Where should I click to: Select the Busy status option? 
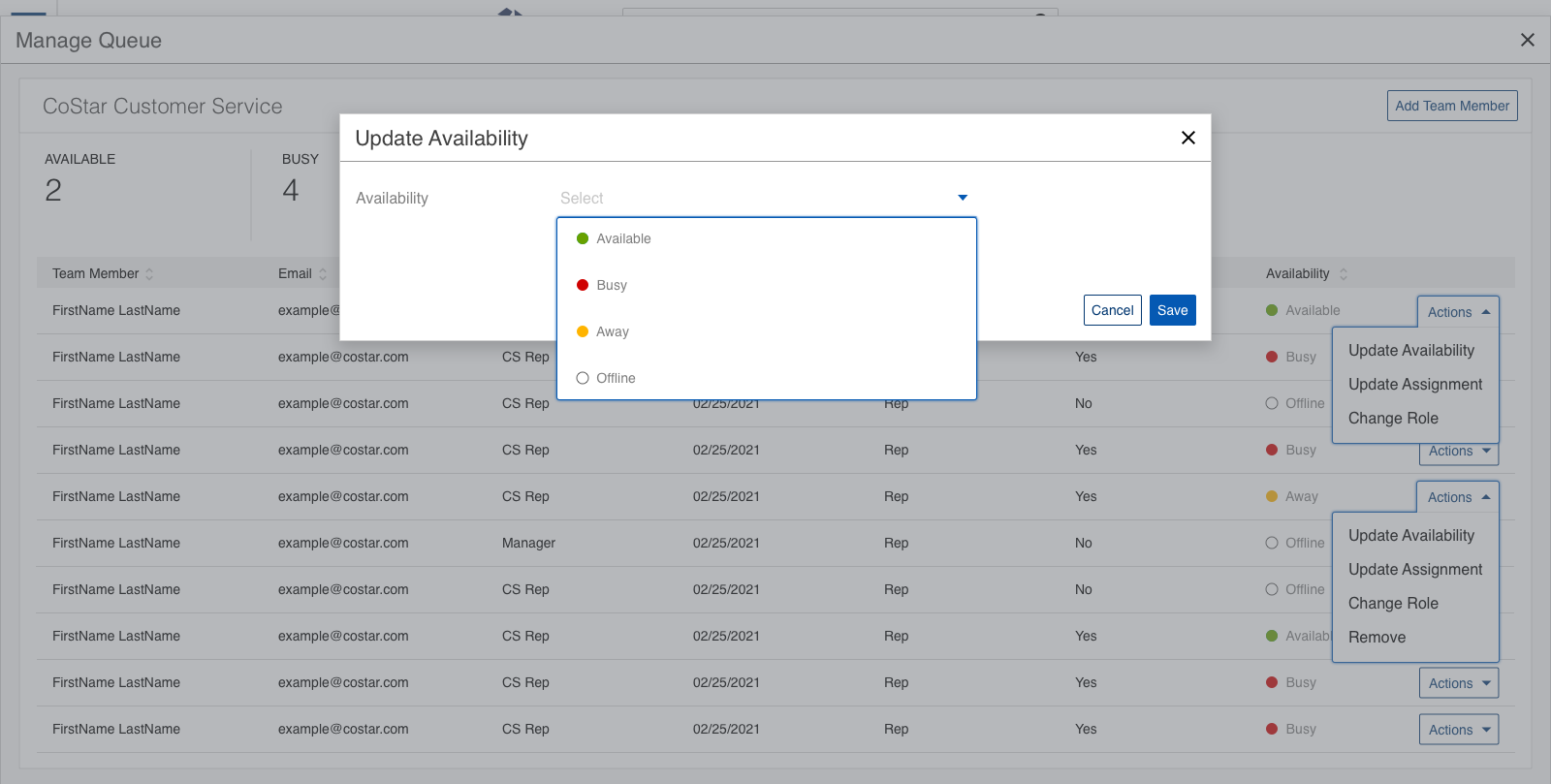coord(612,285)
